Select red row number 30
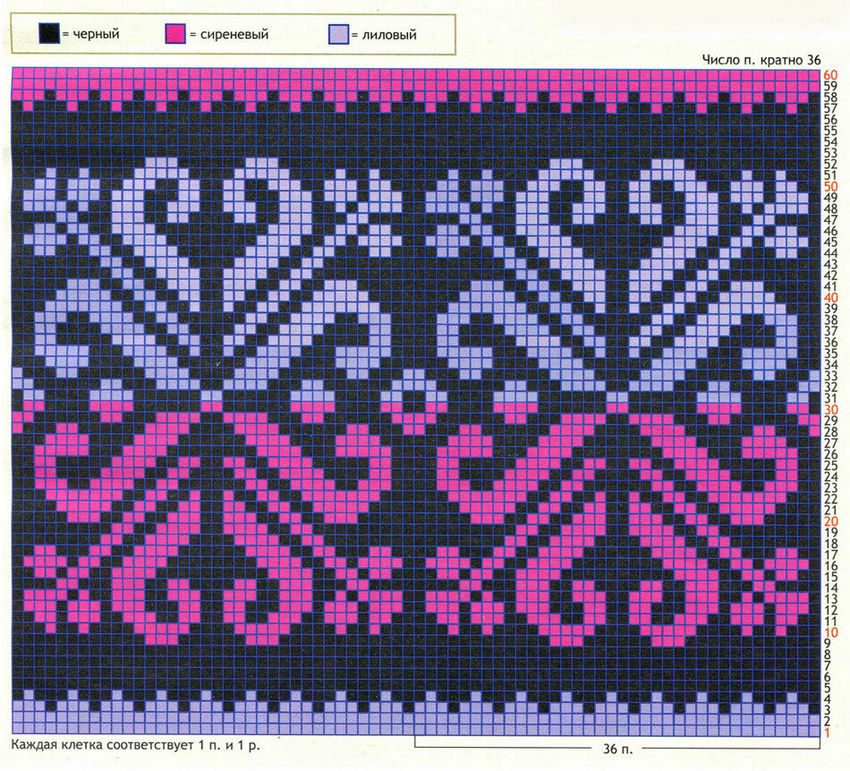 click(x=830, y=410)
